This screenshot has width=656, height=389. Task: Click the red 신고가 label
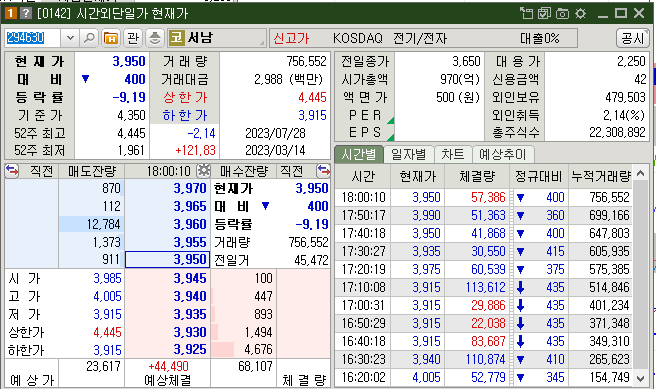tap(291, 38)
